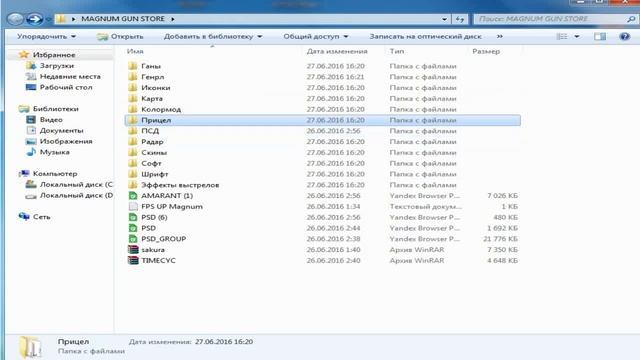Image resolution: width=640 pixels, height=360 pixels.
Task: Open Рабочий стол in the sidebar
Action: (x=66, y=87)
